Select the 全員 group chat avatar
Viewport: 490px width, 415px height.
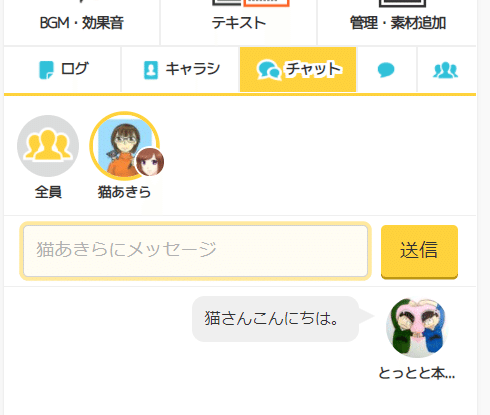tap(48, 146)
